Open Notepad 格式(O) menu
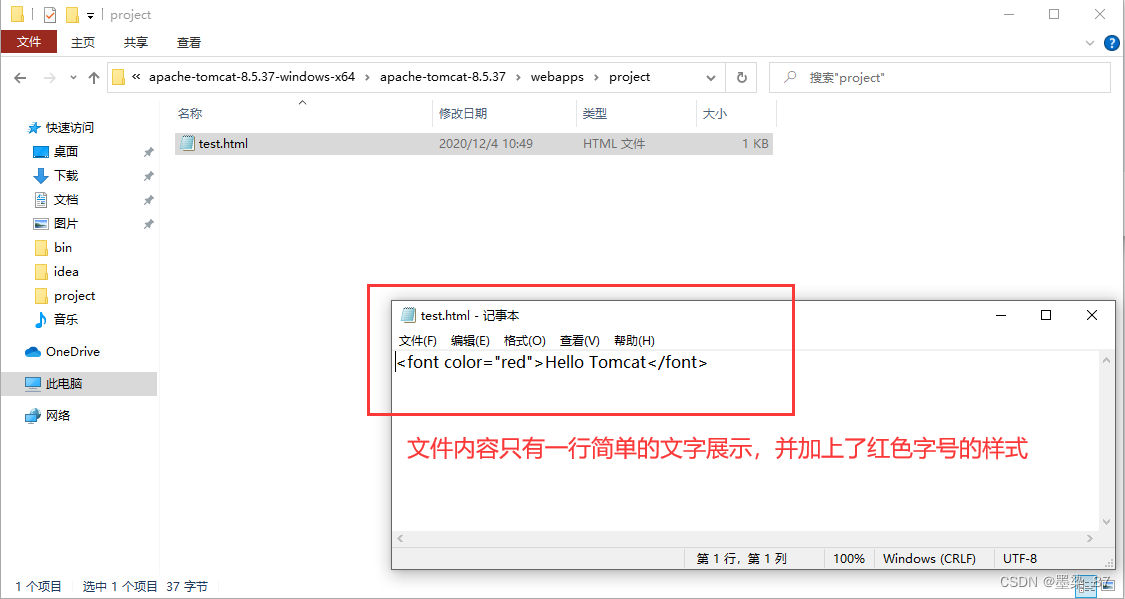 point(524,341)
